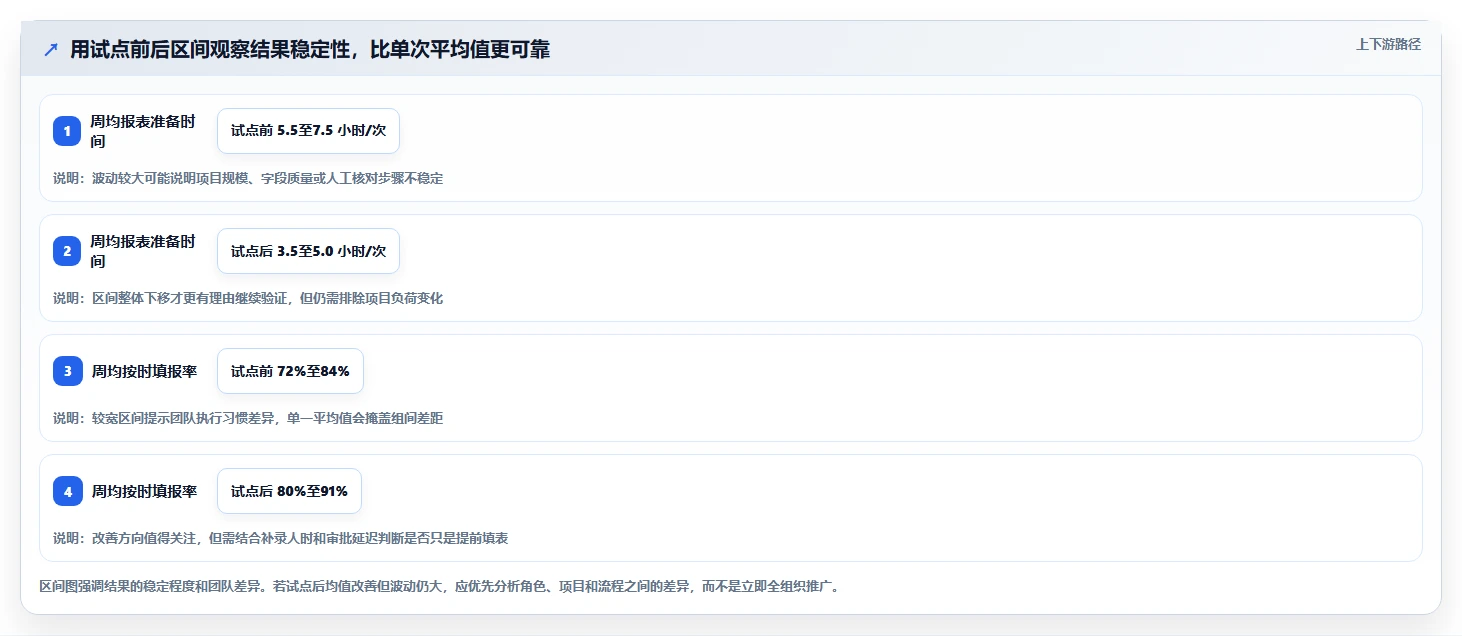Click the footer paragraph starting 区间图强调结果的稳定程度
Viewport: 1462px width, 636px height.
439,586
